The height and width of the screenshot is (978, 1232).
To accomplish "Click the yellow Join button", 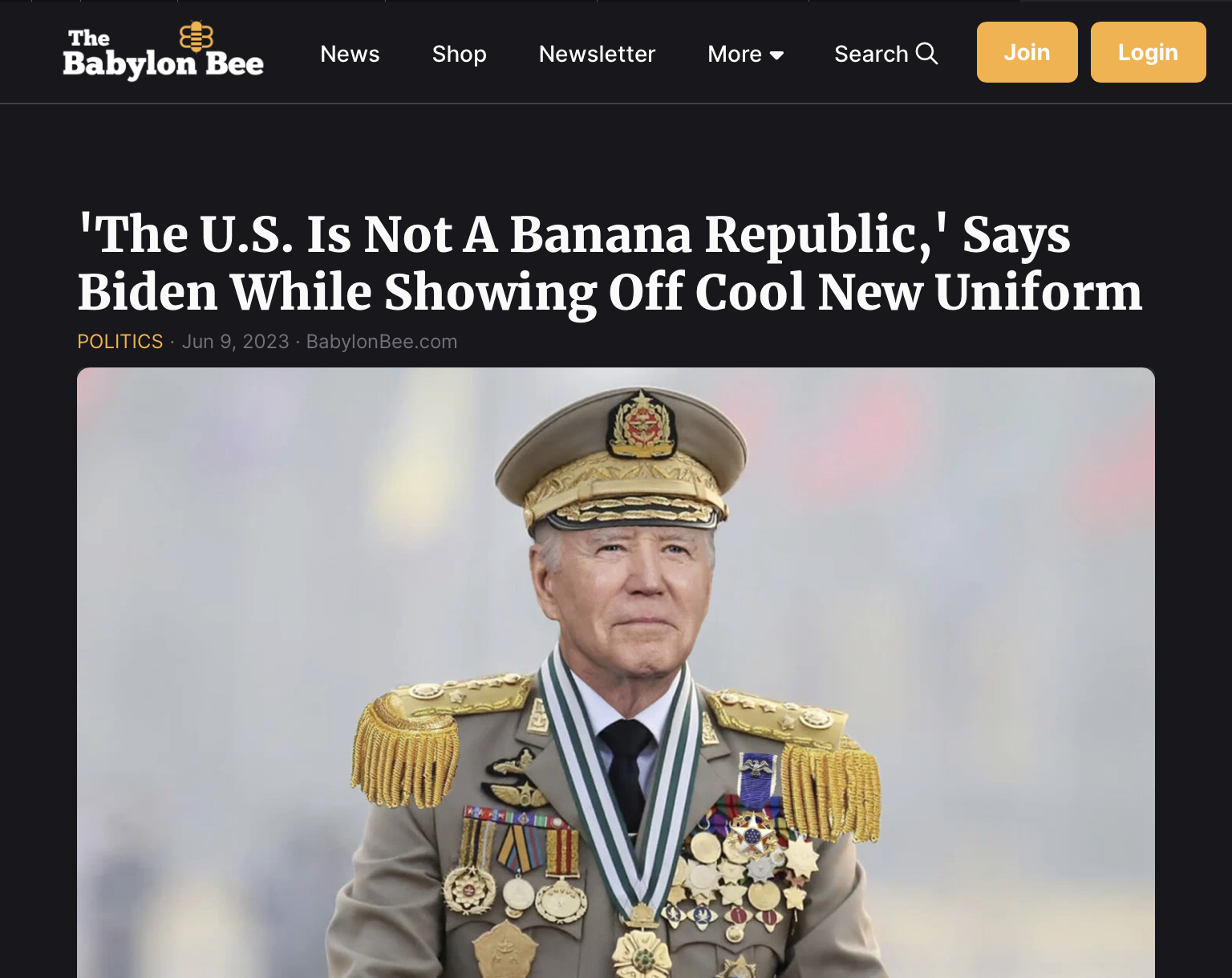I will point(1027,52).
